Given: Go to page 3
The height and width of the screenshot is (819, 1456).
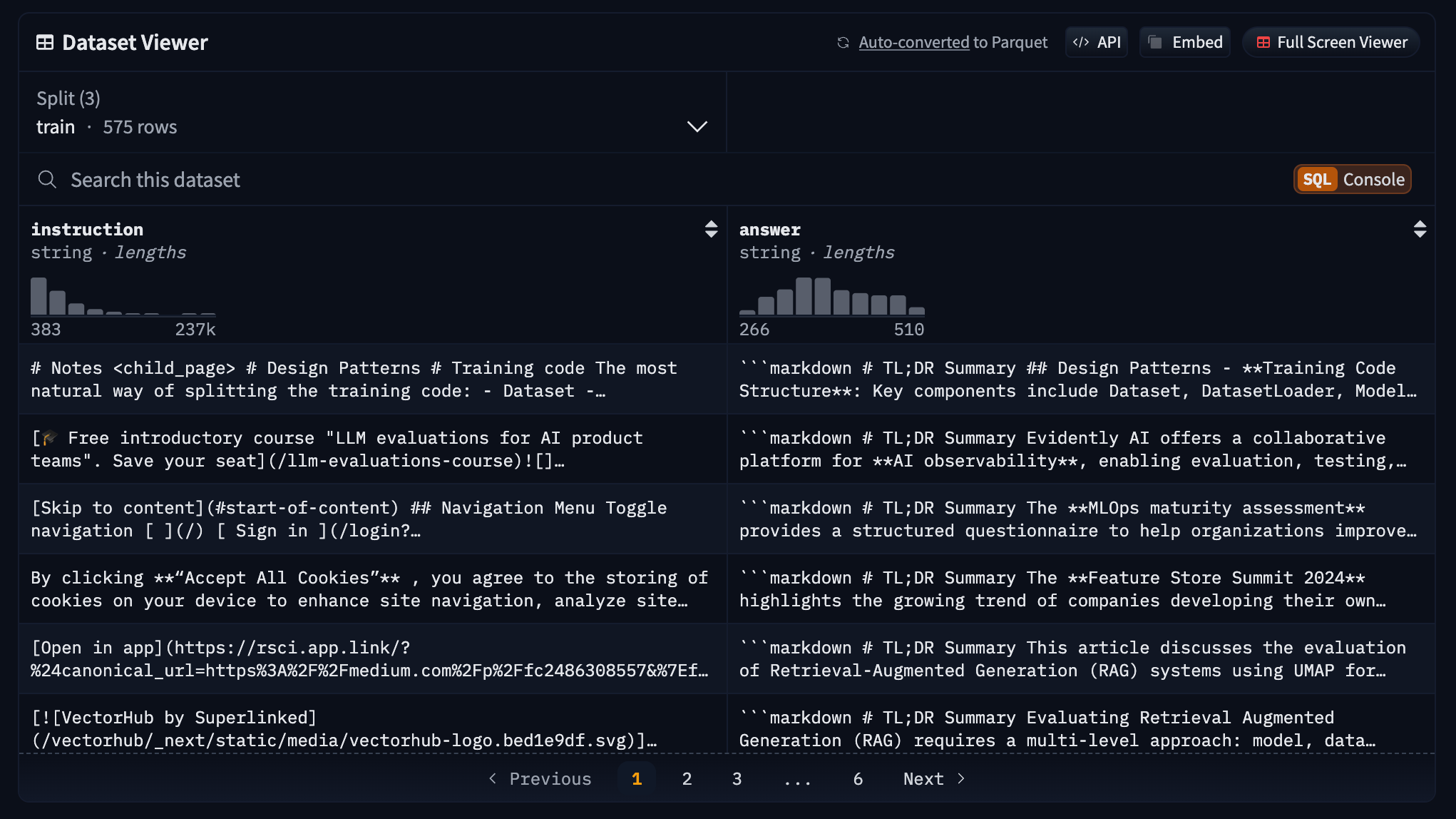Looking at the screenshot, I should tap(737, 779).
